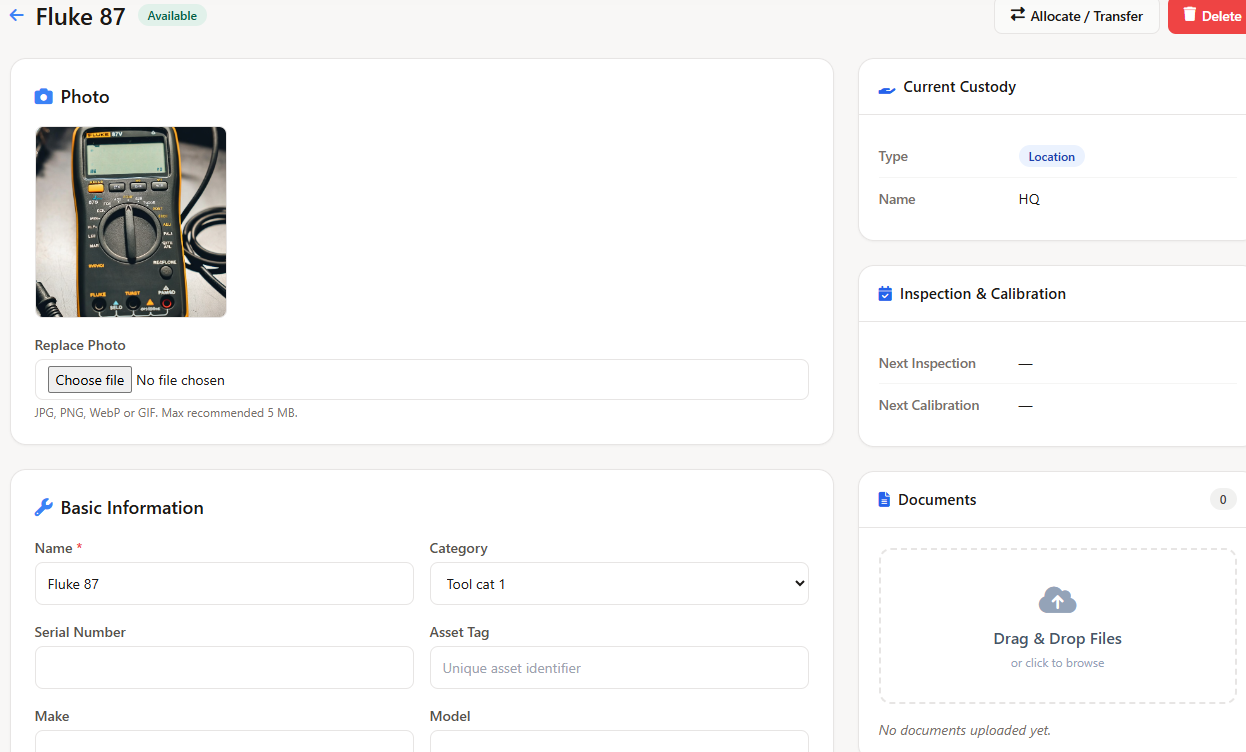Click the Location custody type badge
The width and height of the screenshot is (1246, 752).
pyautogui.click(x=1051, y=157)
